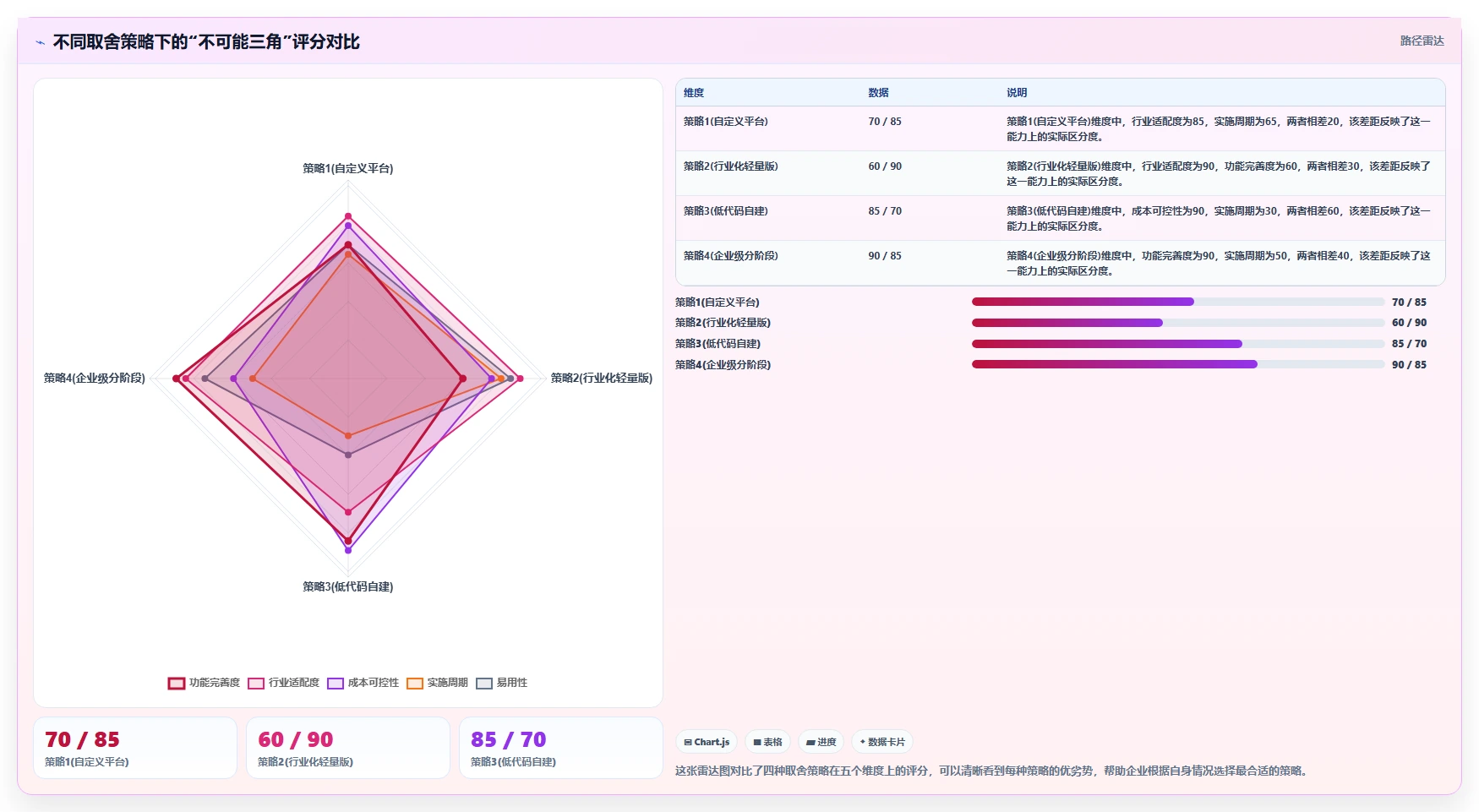The width and height of the screenshot is (1479, 812).
Task: Click the Chart.js tag pill
Action: [x=707, y=742]
